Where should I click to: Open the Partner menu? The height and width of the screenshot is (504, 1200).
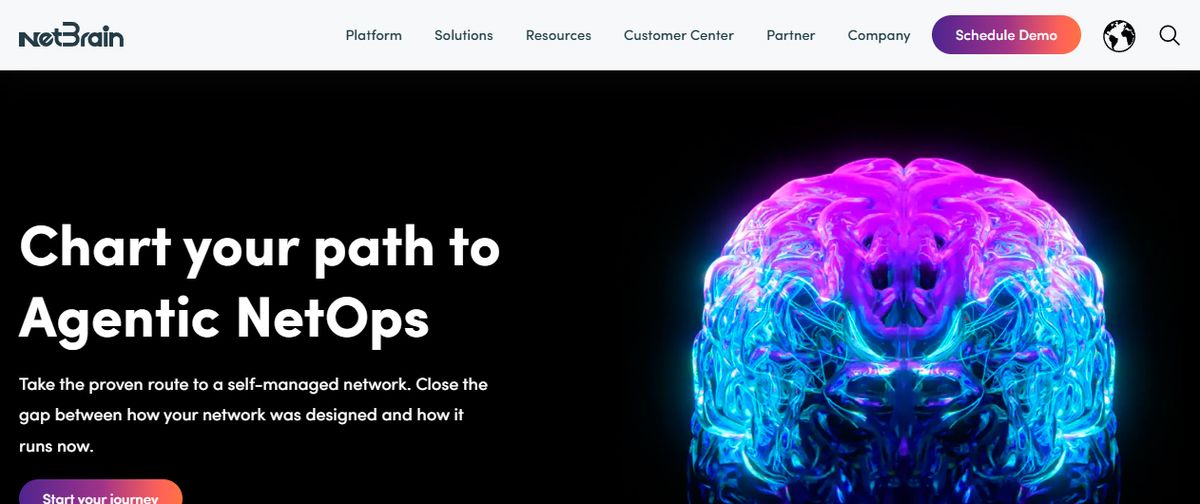coord(791,35)
